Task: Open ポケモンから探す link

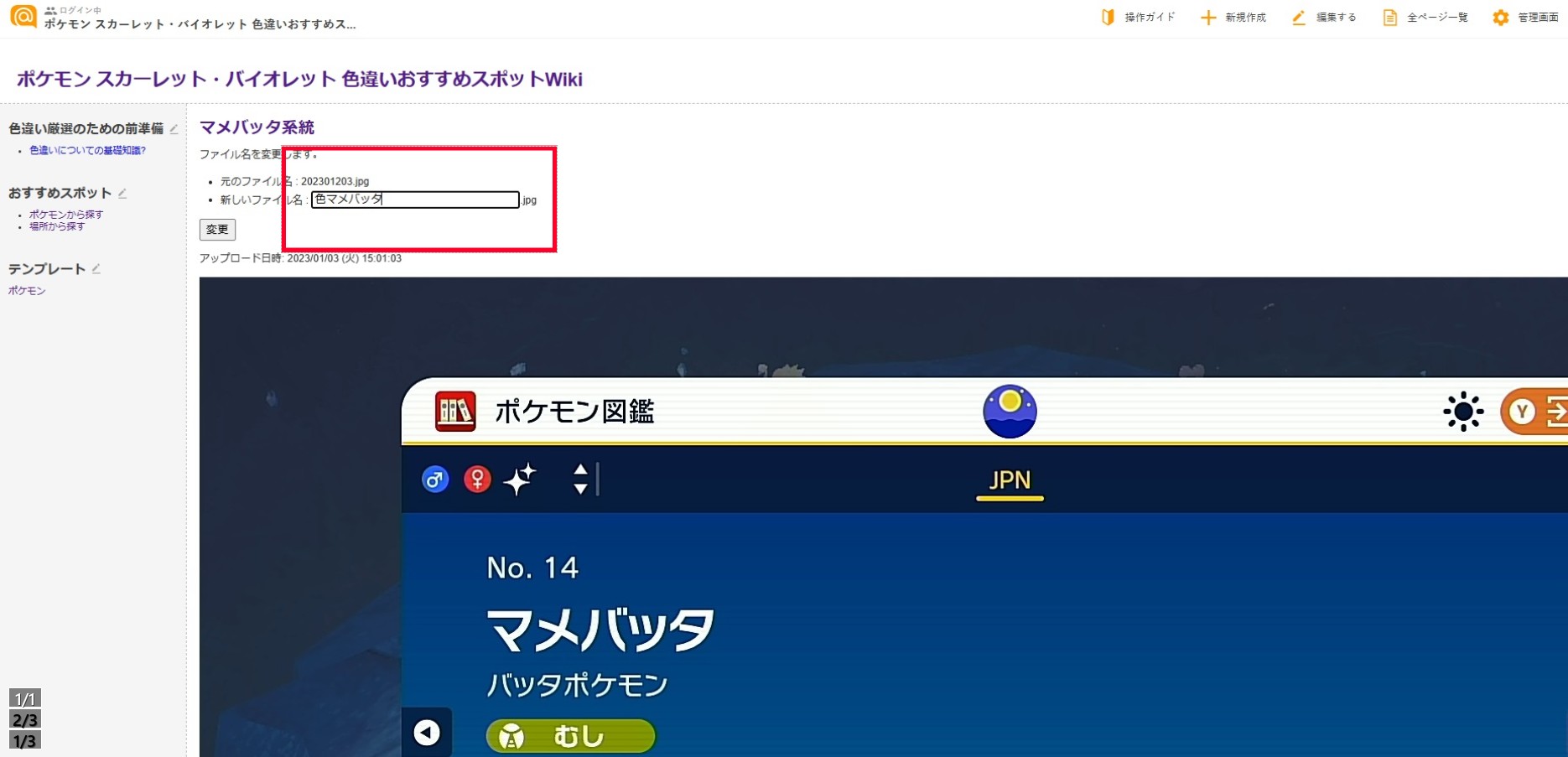Action: click(66, 215)
